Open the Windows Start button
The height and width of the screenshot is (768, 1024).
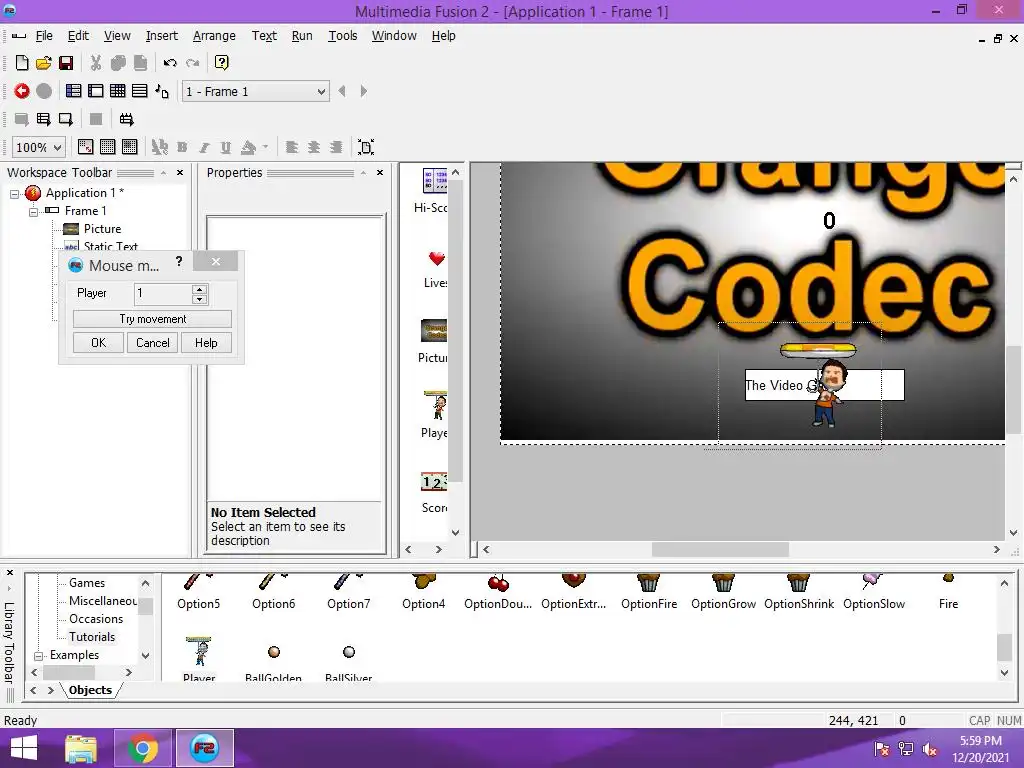(x=24, y=748)
